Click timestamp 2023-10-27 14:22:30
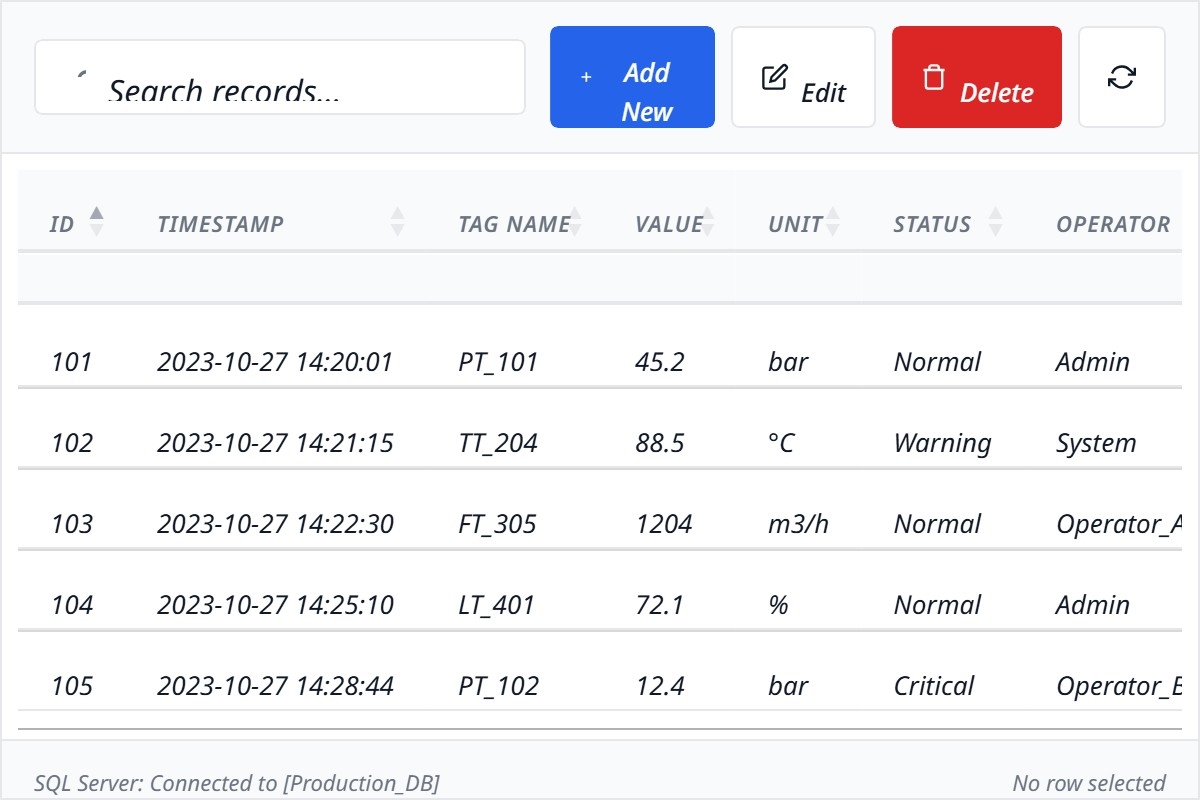 click(275, 524)
